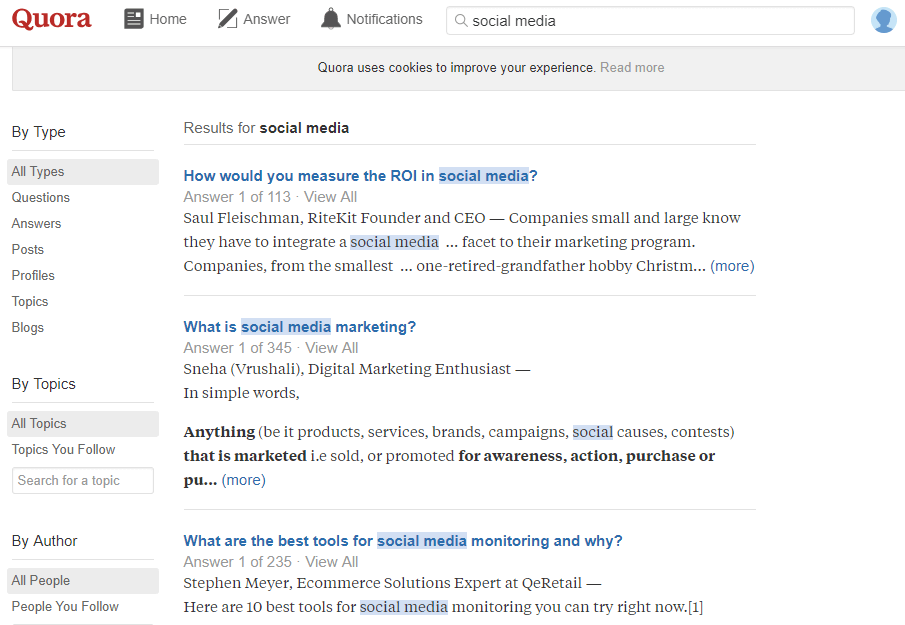Open the Notifications bell icon
Image resolution: width=905 pixels, height=625 pixels.
coord(331,19)
